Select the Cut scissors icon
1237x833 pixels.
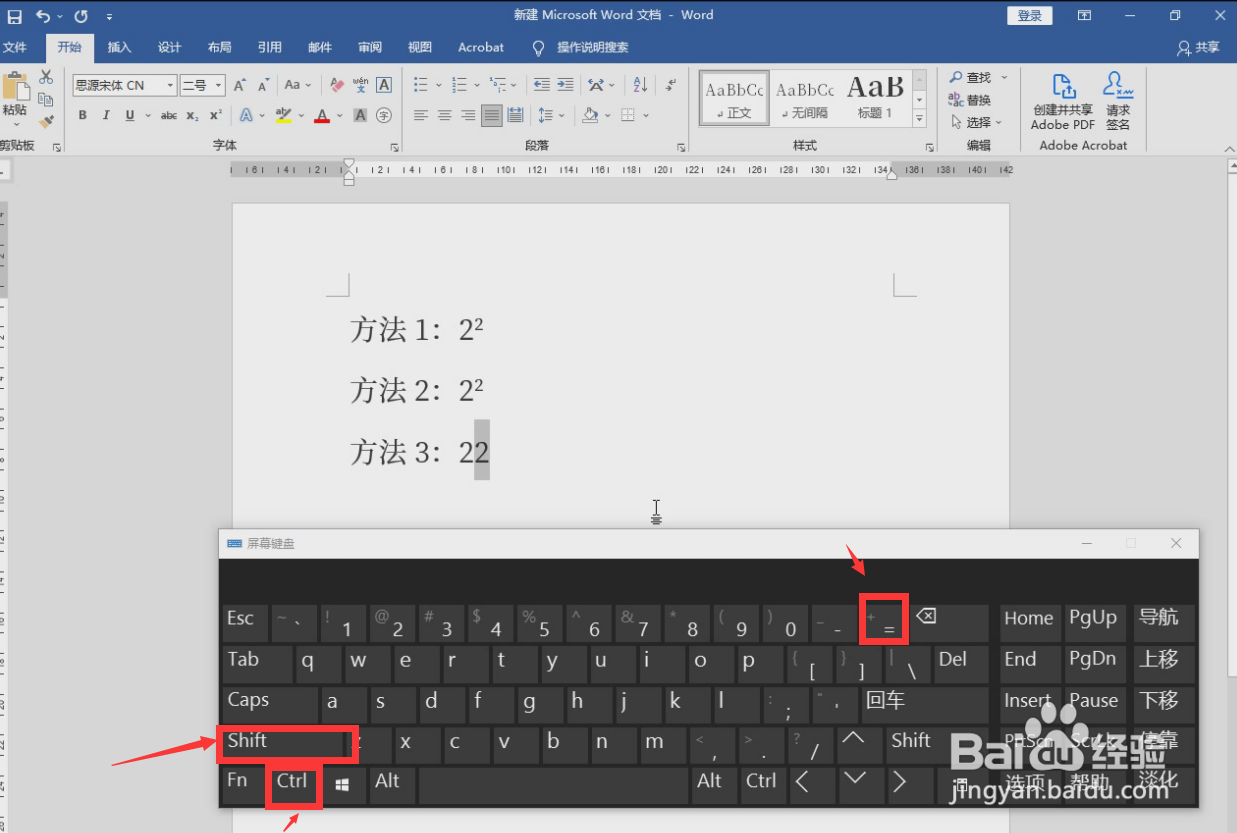click(x=45, y=78)
